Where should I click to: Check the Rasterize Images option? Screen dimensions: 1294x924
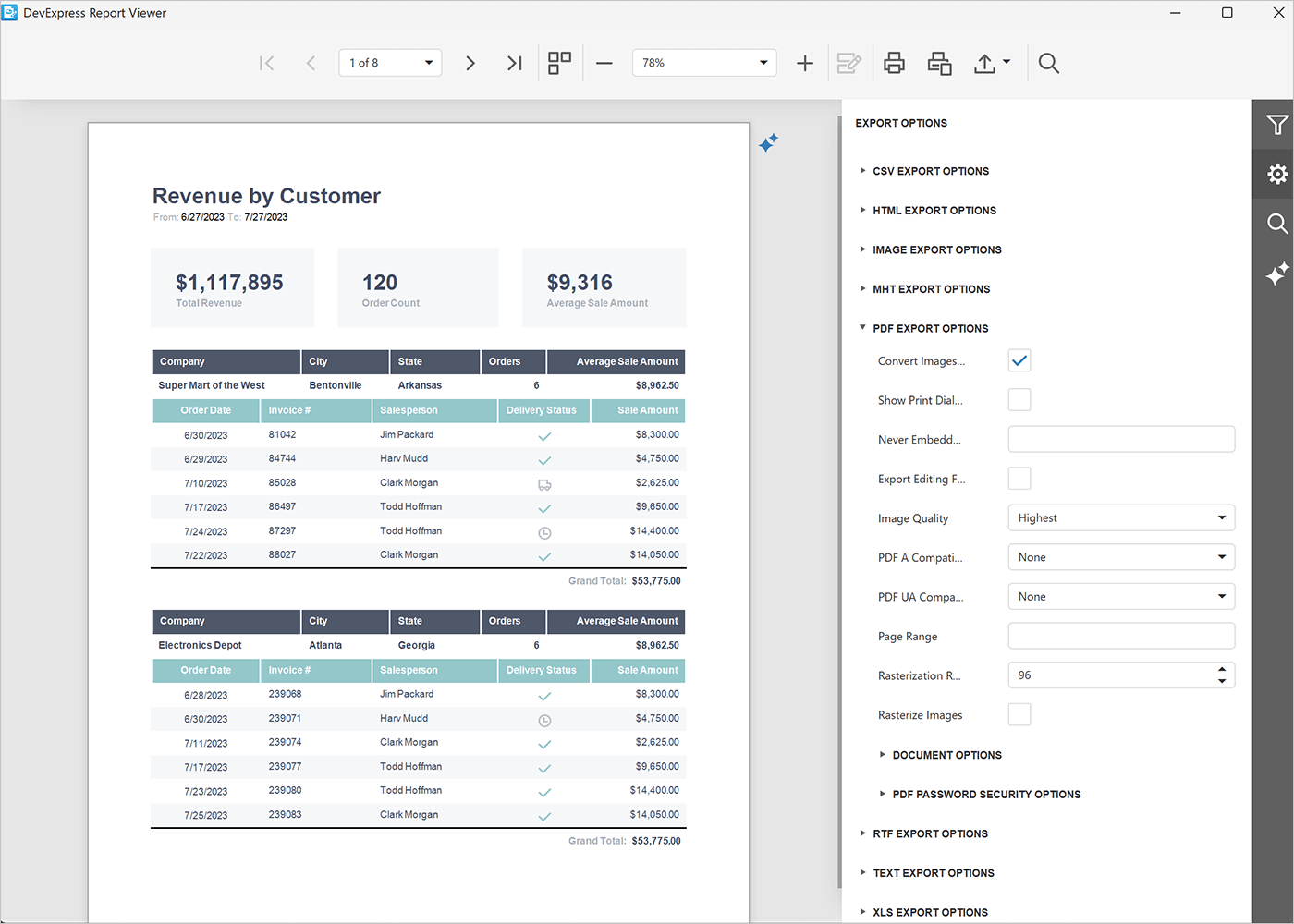click(1019, 713)
